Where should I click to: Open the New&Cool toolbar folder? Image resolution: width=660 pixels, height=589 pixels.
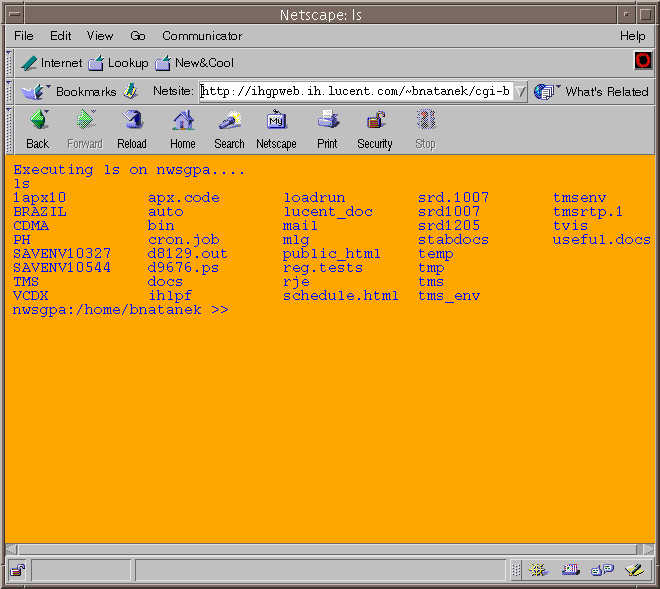point(194,63)
